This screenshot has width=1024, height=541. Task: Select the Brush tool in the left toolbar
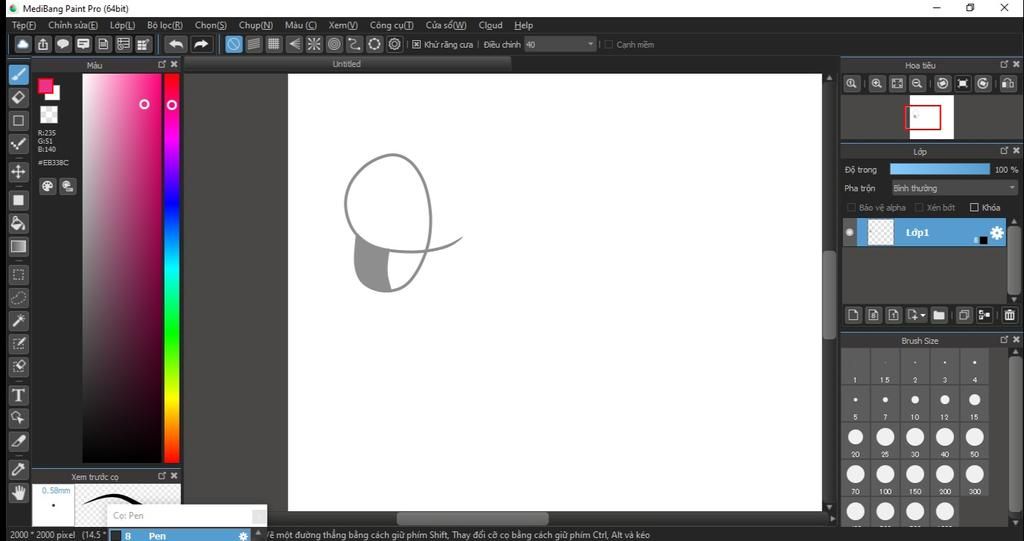click(18, 74)
